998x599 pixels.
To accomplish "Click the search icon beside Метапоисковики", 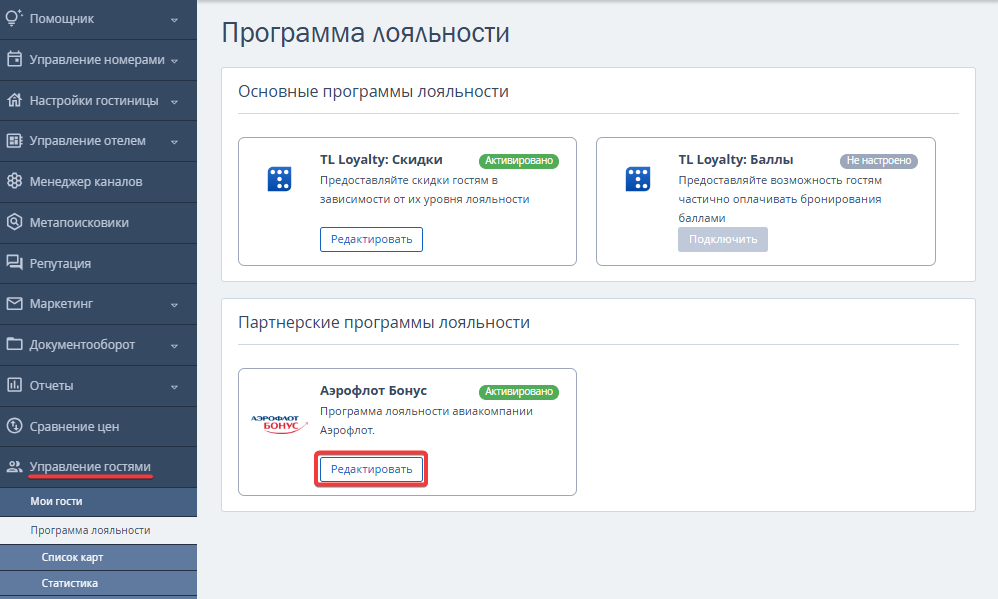I will click(14, 222).
